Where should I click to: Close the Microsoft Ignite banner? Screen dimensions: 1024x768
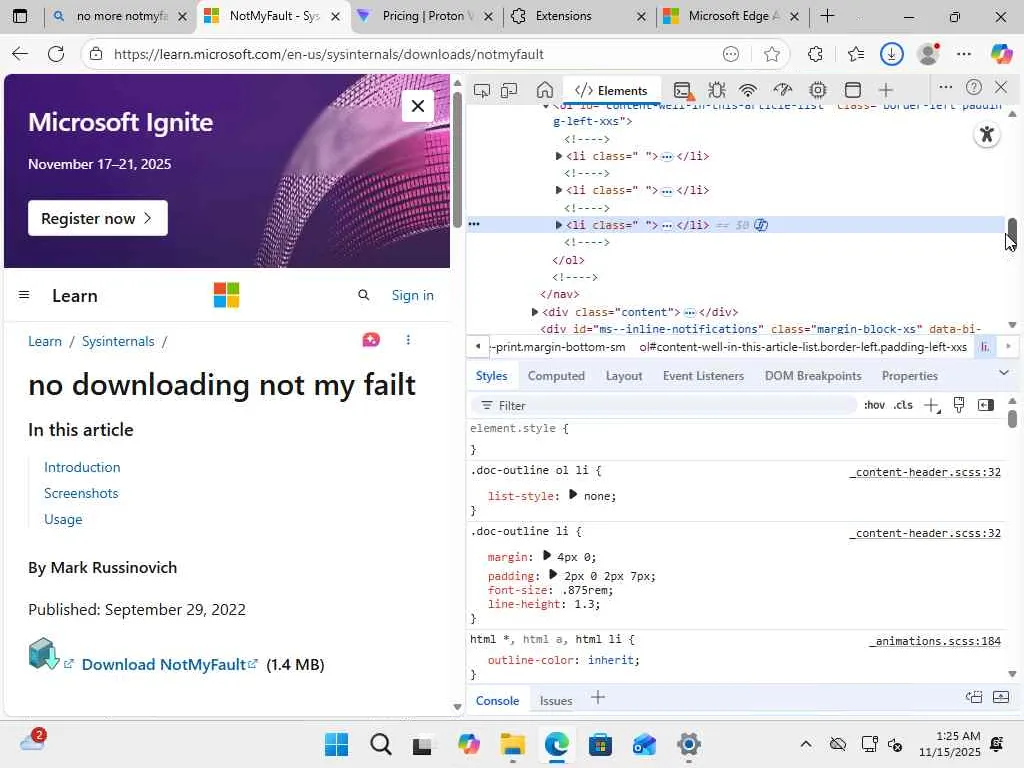coord(418,106)
